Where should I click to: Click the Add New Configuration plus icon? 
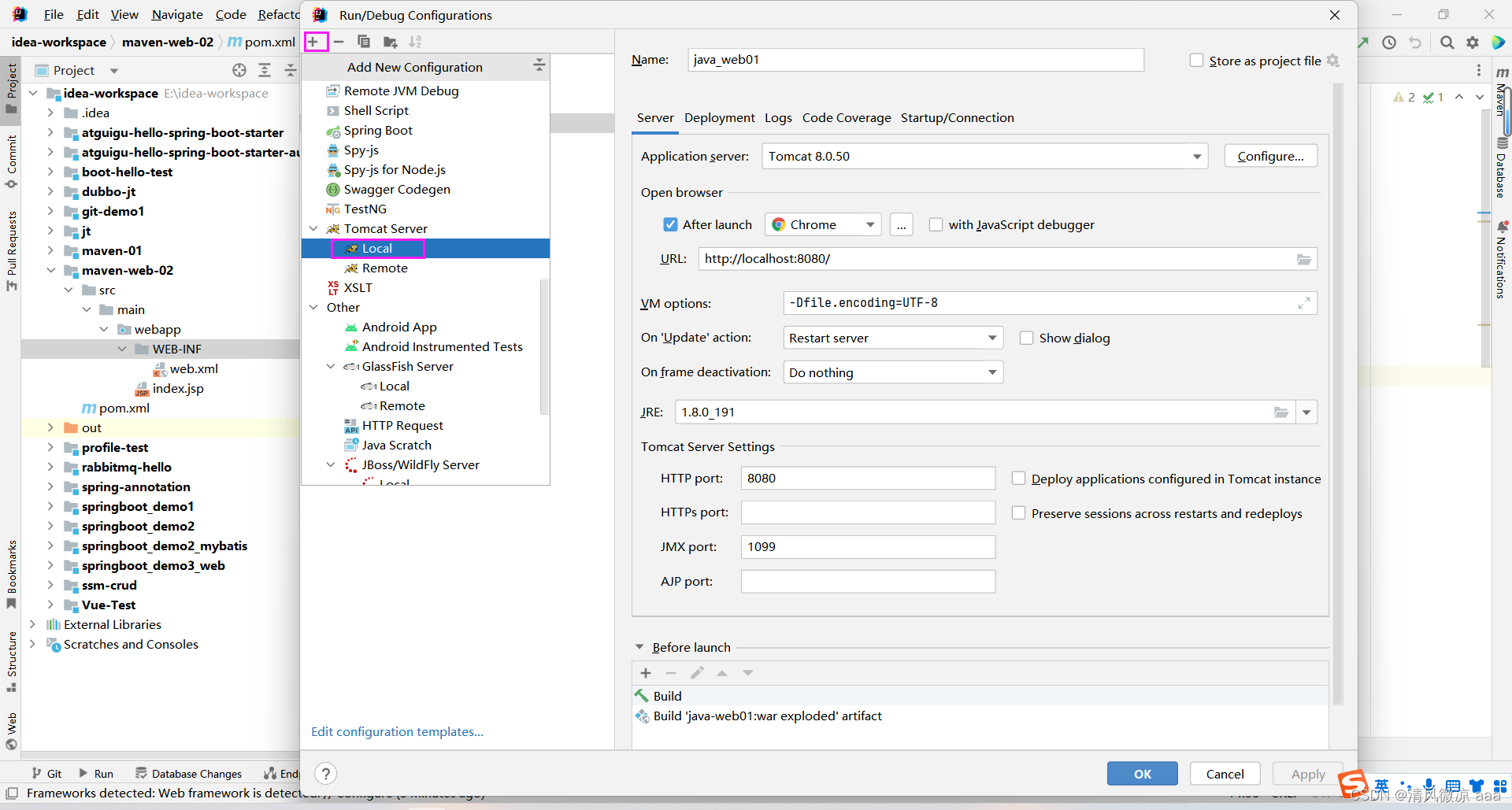pos(314,42)
